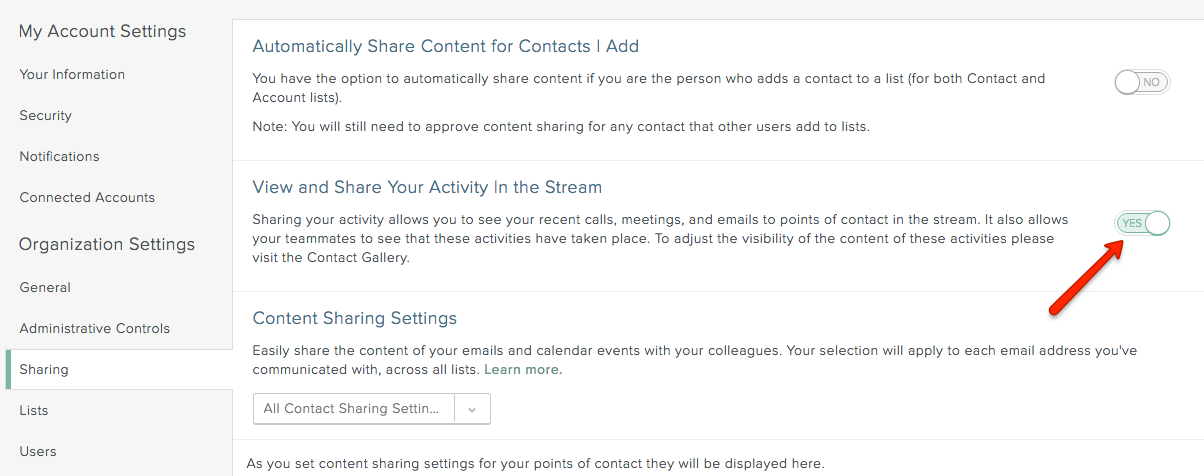The width and height of the screenshot is (1204, 476).
Task: Select Notifications in the sidebar
Action: pos(59,156)
